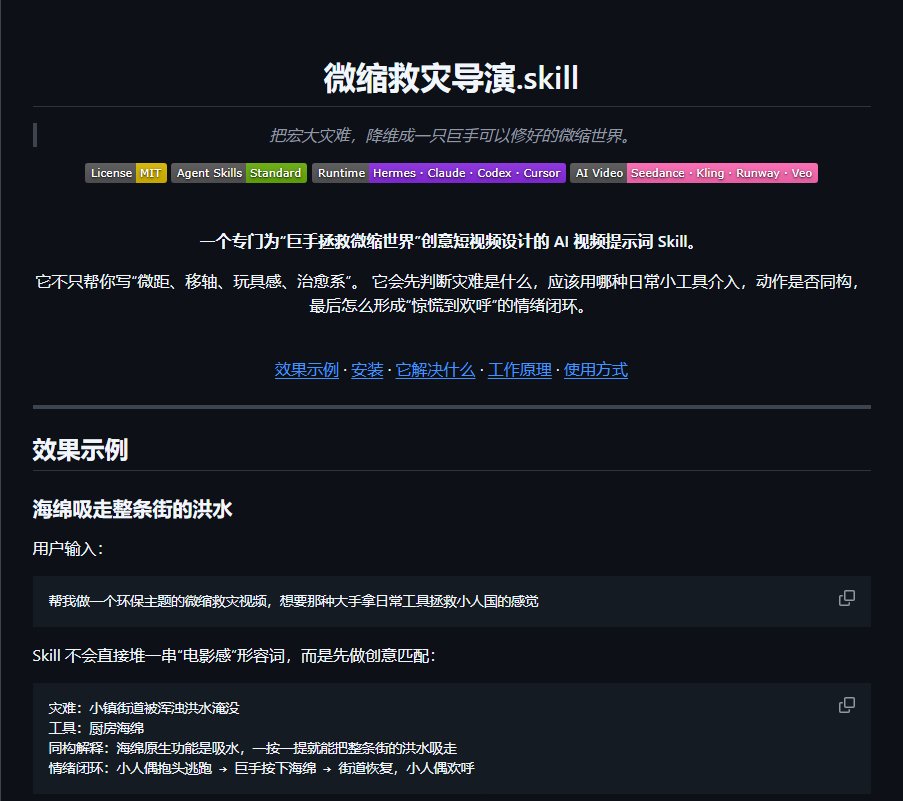Copy the user input code block
The width and height of the screenshot is (903, 801).
click(847, 598)
